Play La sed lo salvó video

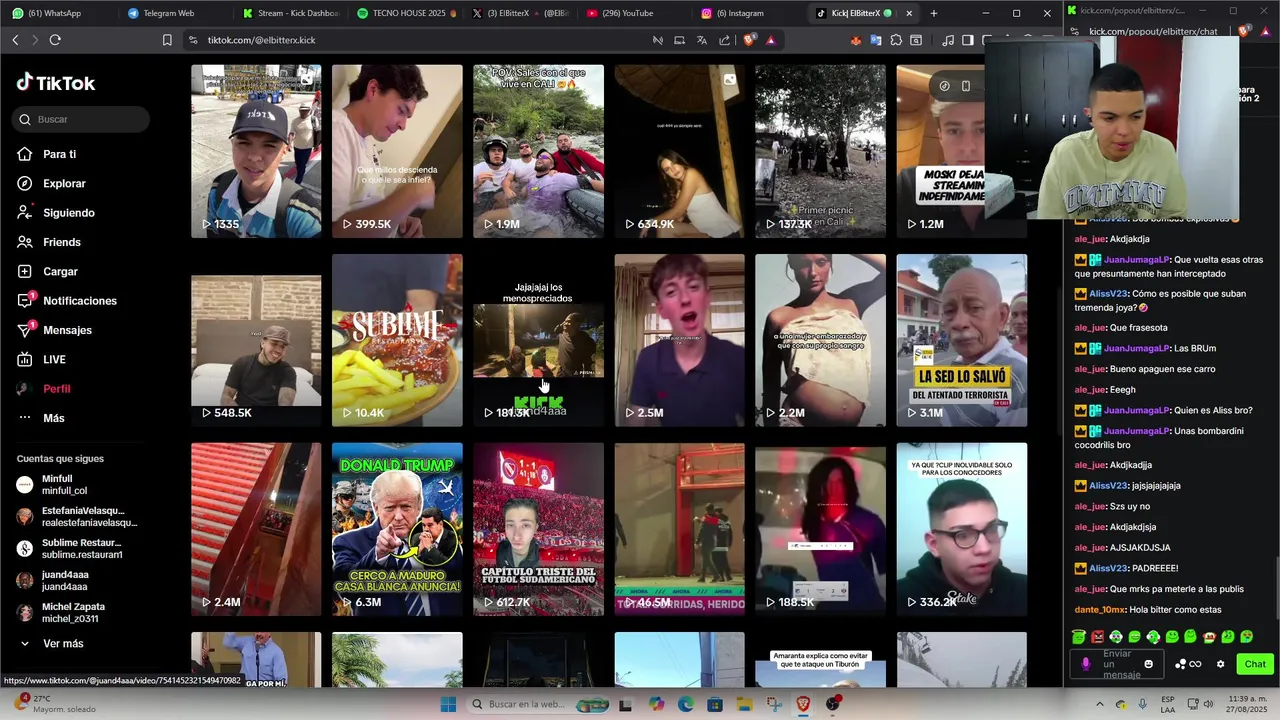[x=961, y=340]
